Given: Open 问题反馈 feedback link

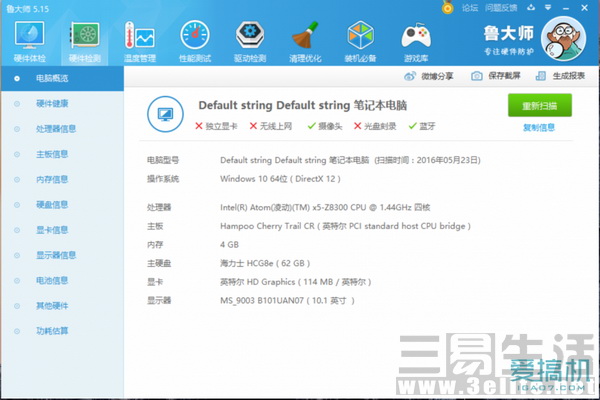Looking at the screenshot, I should (x=501, y=8).
